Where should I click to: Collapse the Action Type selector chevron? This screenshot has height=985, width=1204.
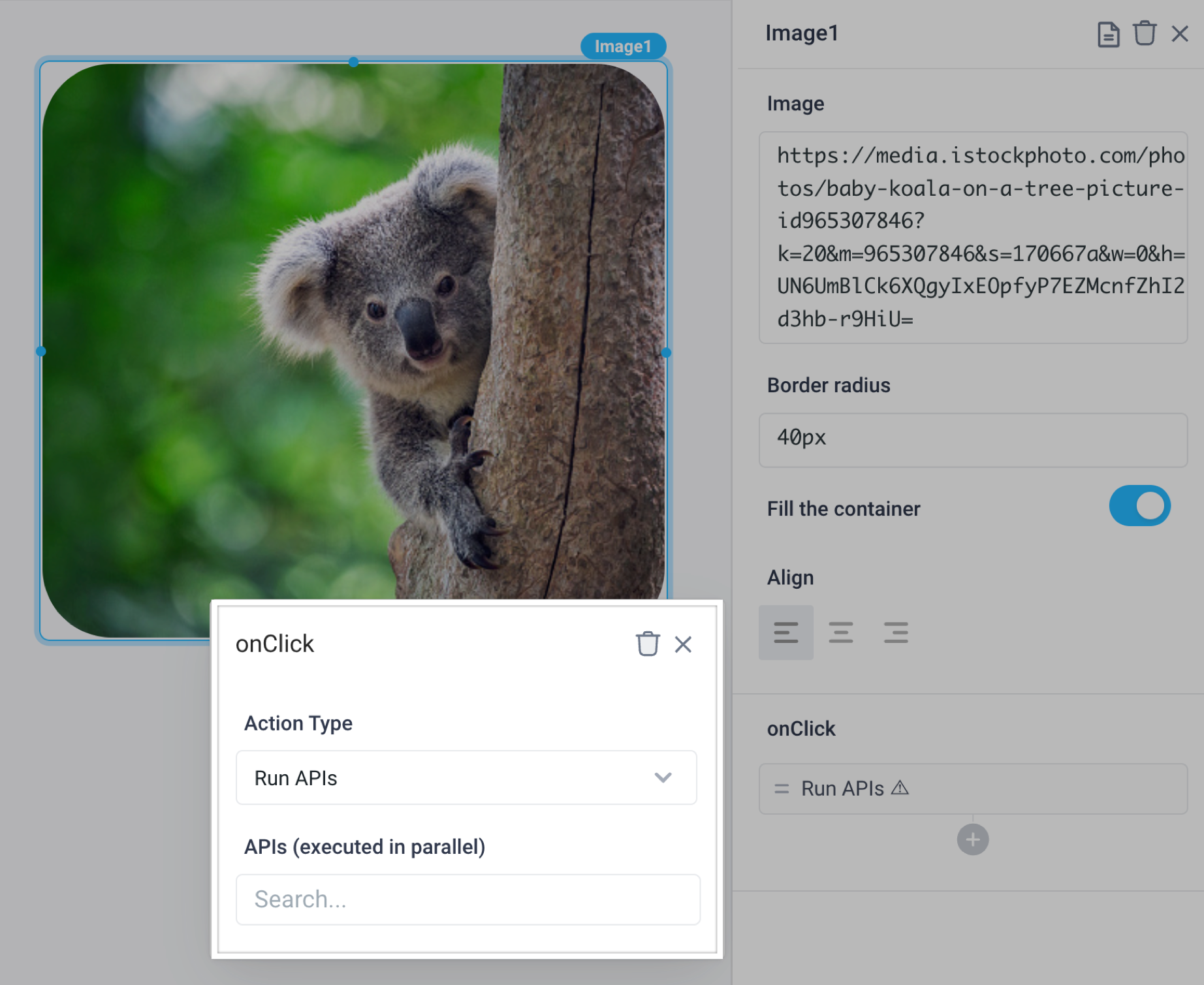point(663,777)
